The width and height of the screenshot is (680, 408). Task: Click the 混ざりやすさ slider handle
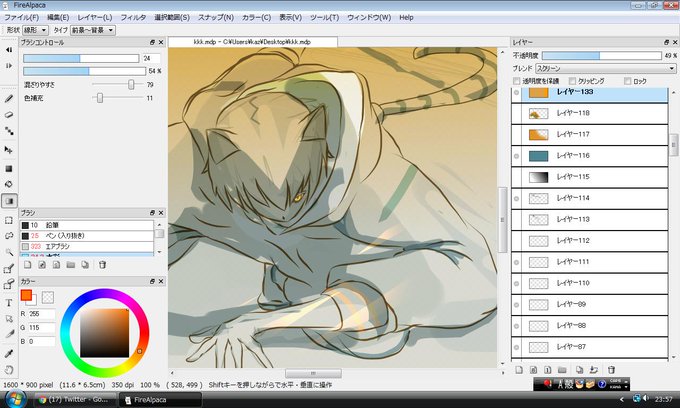(x=131, y=85)
